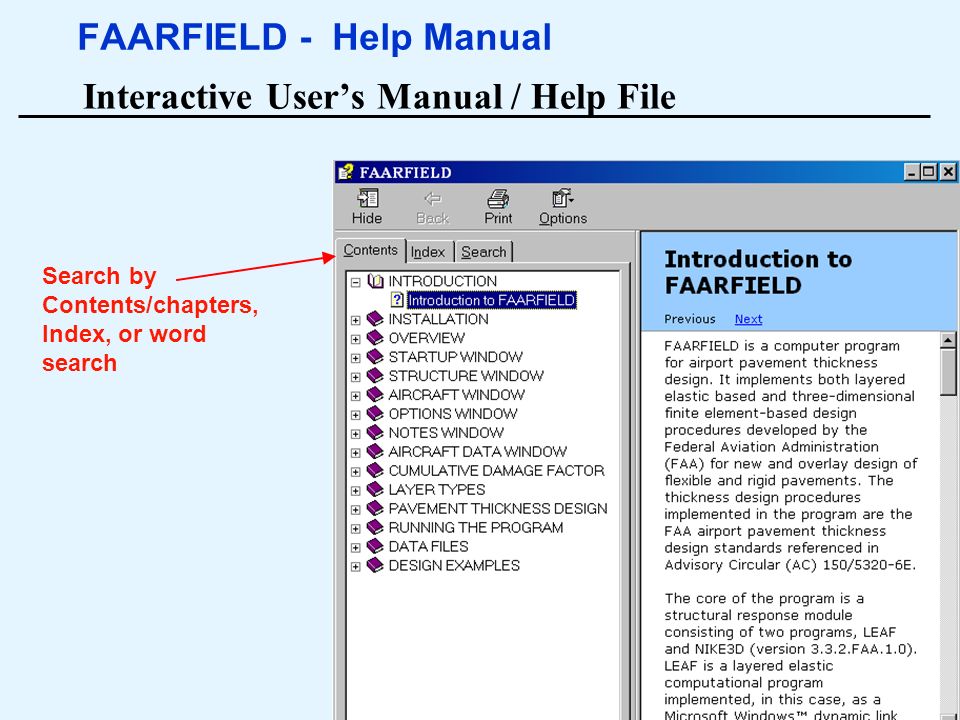Screen dimensions: 960x720
Task: Expand the PAVEMENT THICKNESS DESIGN chapter
Action: [x=356, y=510]
